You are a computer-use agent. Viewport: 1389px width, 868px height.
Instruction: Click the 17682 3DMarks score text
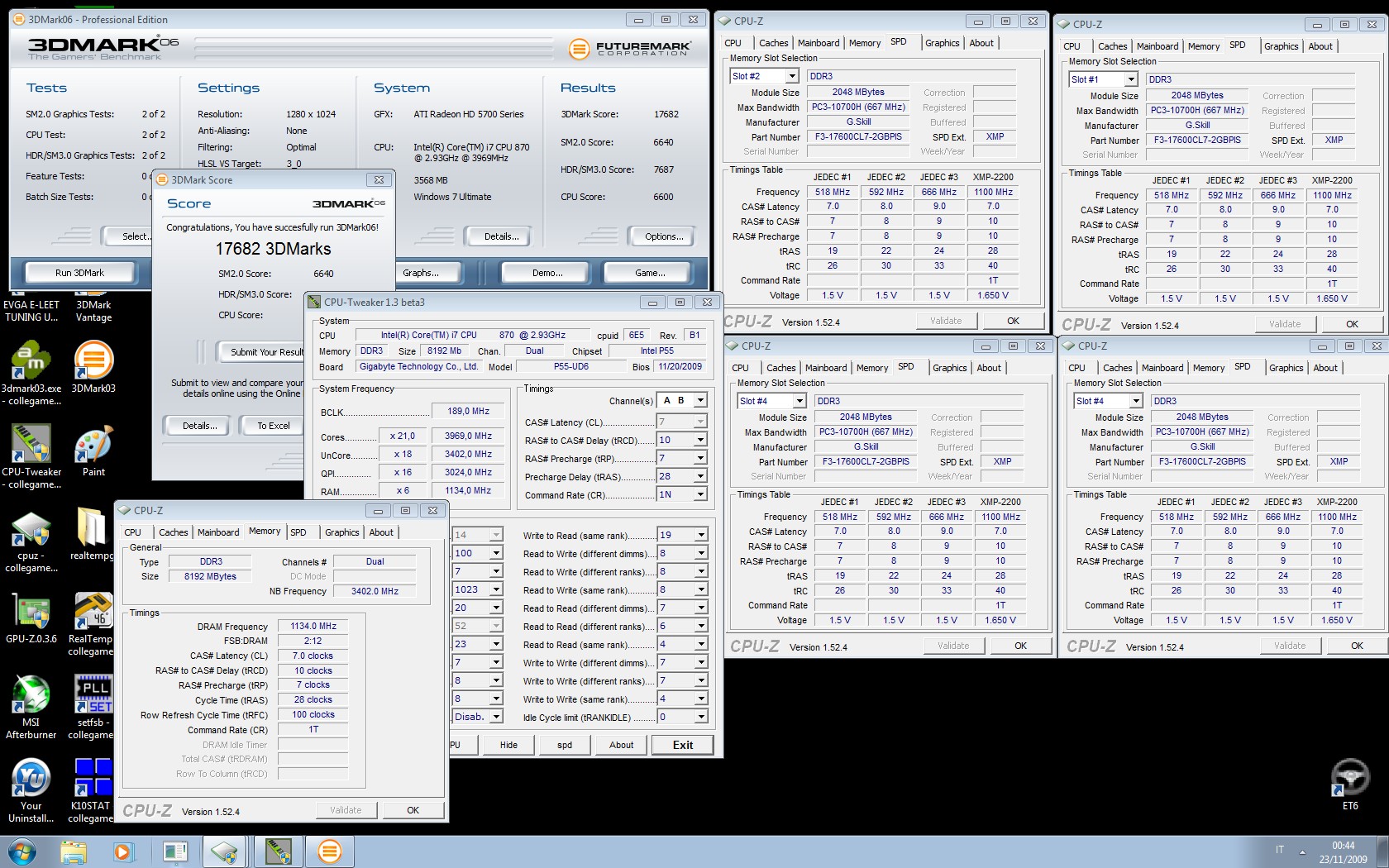tap(274, 249)
